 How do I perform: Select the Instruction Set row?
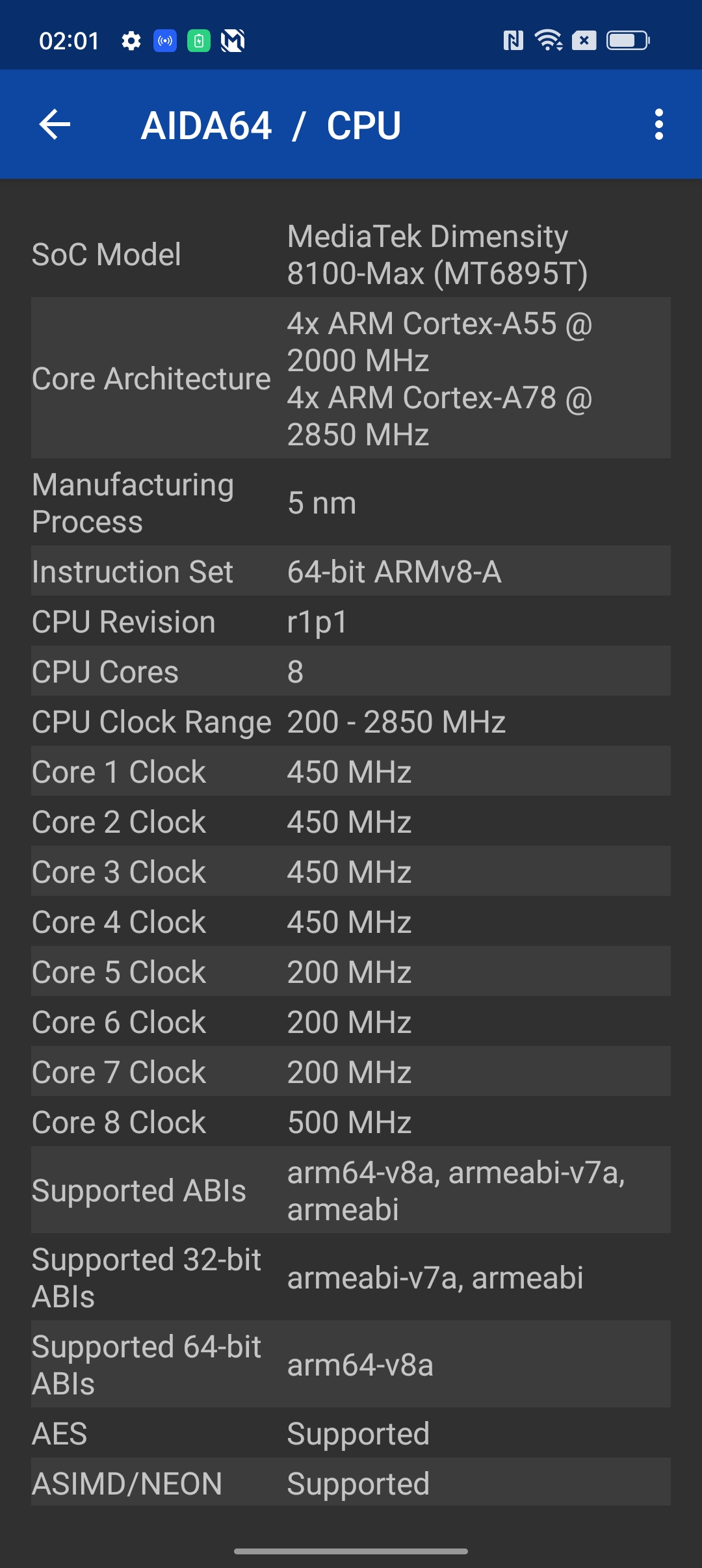351,571
